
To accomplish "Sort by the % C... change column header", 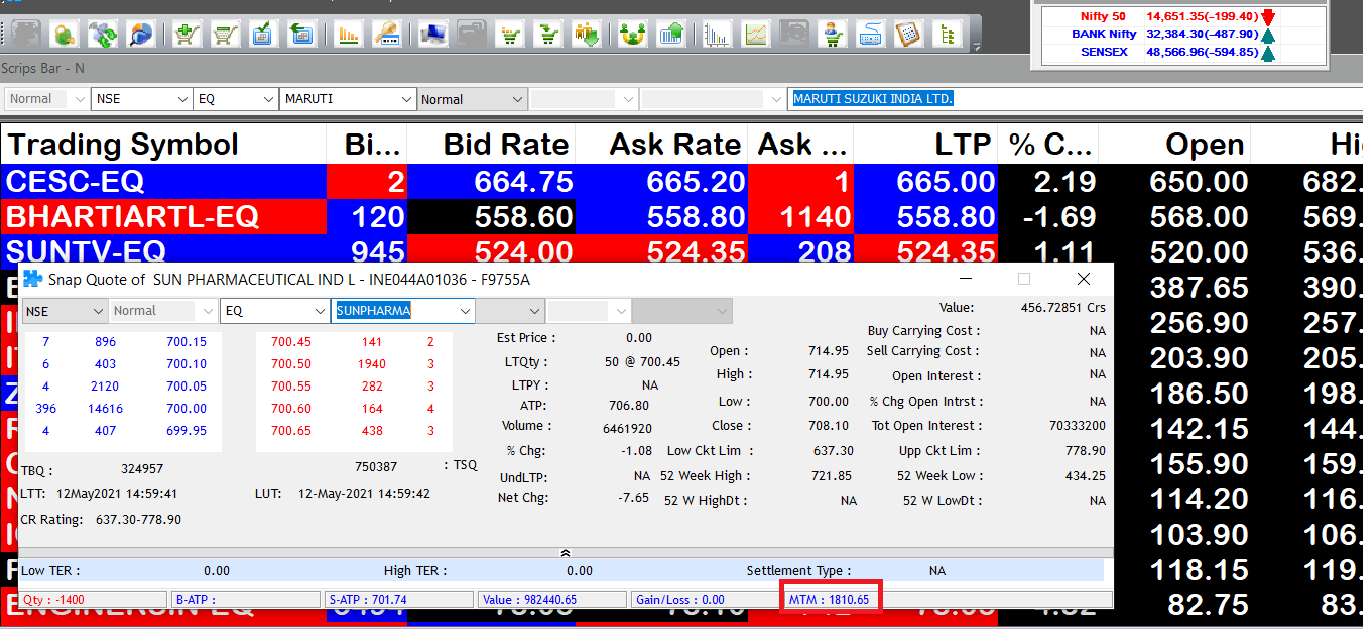I will 1049,144.
